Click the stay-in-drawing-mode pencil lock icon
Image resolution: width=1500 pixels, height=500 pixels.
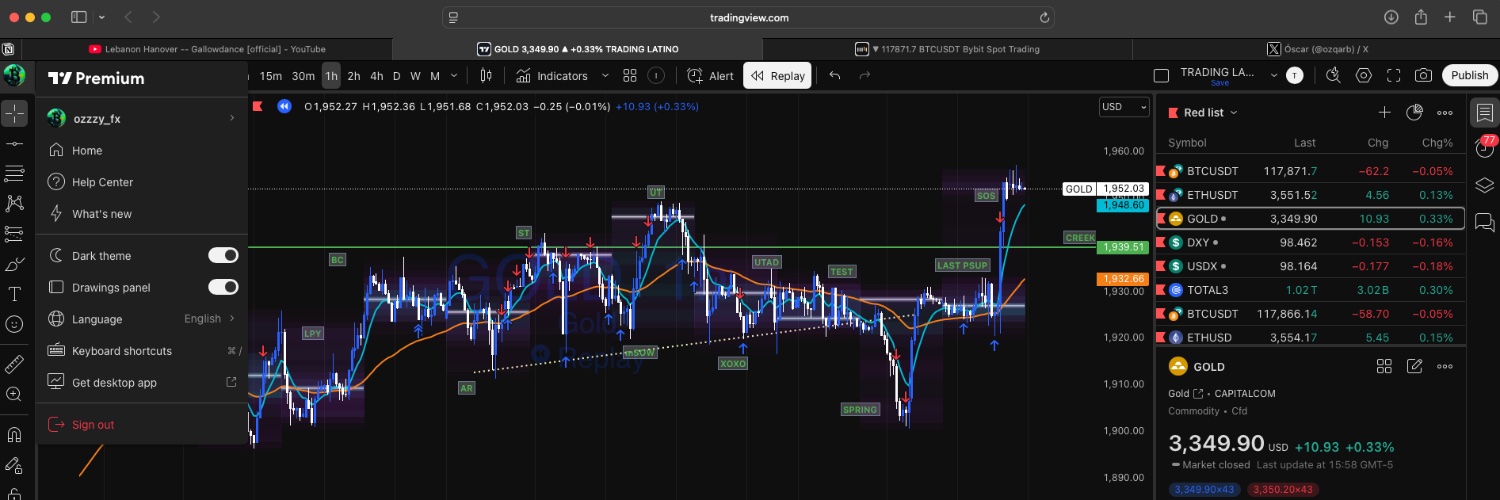(14, 465)
